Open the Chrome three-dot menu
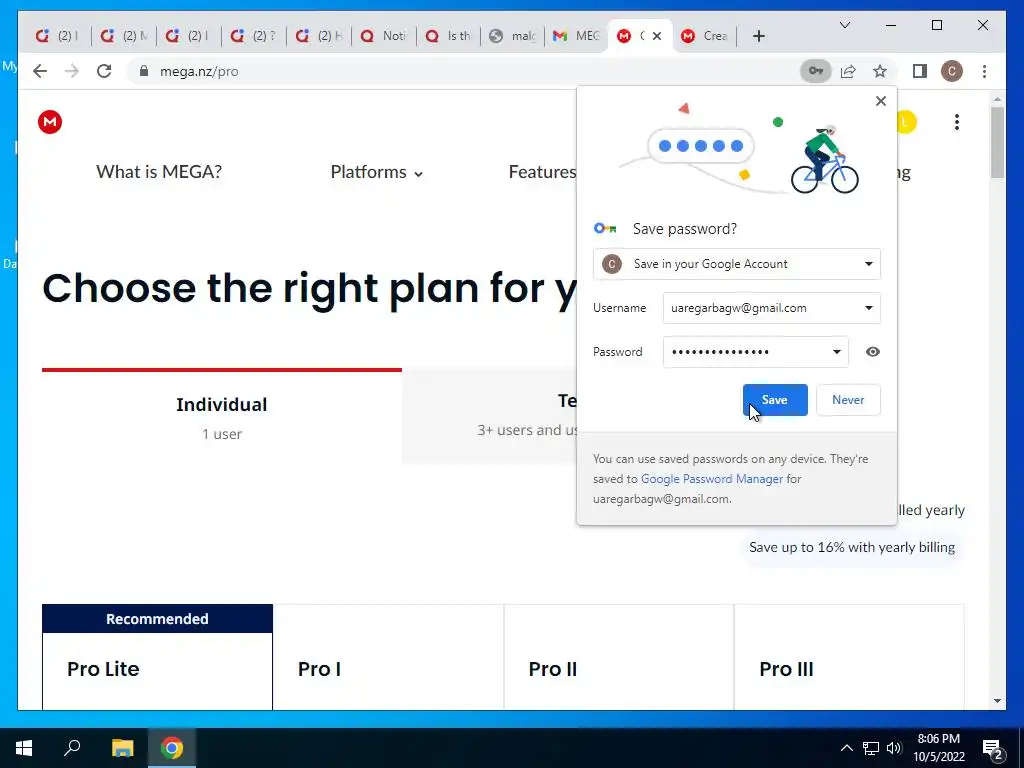Screen dimensions: 1024x768 coord(984,71)
